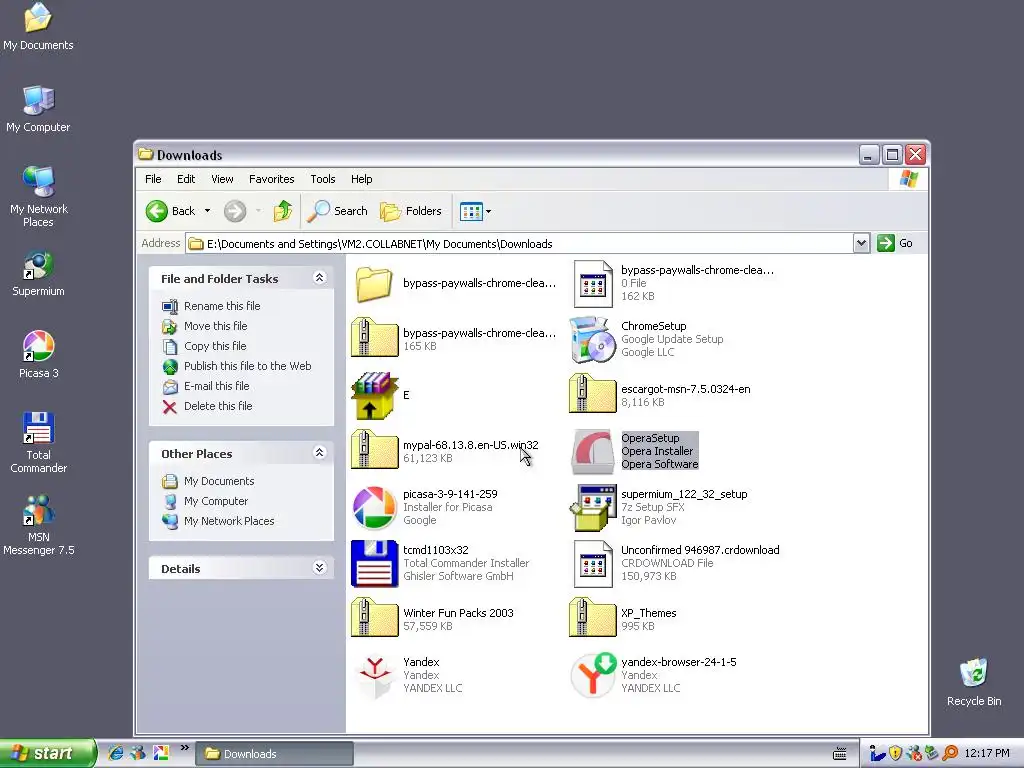The width and height of the screenshot is (1024, 768).
Task: Open the Back history dropdown arrow
Action: [208, 211]
